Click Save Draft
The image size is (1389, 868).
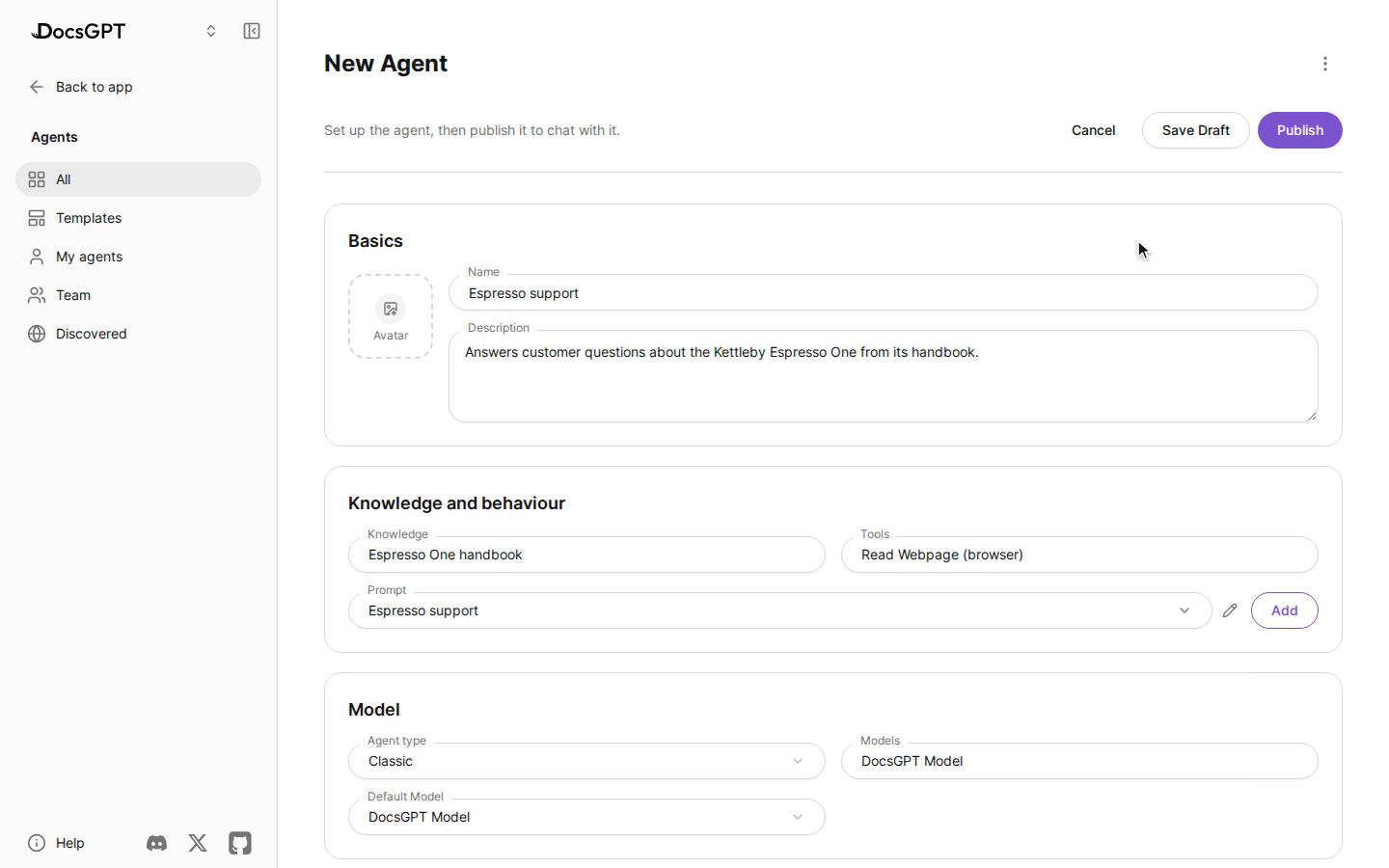click(1196, 130)
